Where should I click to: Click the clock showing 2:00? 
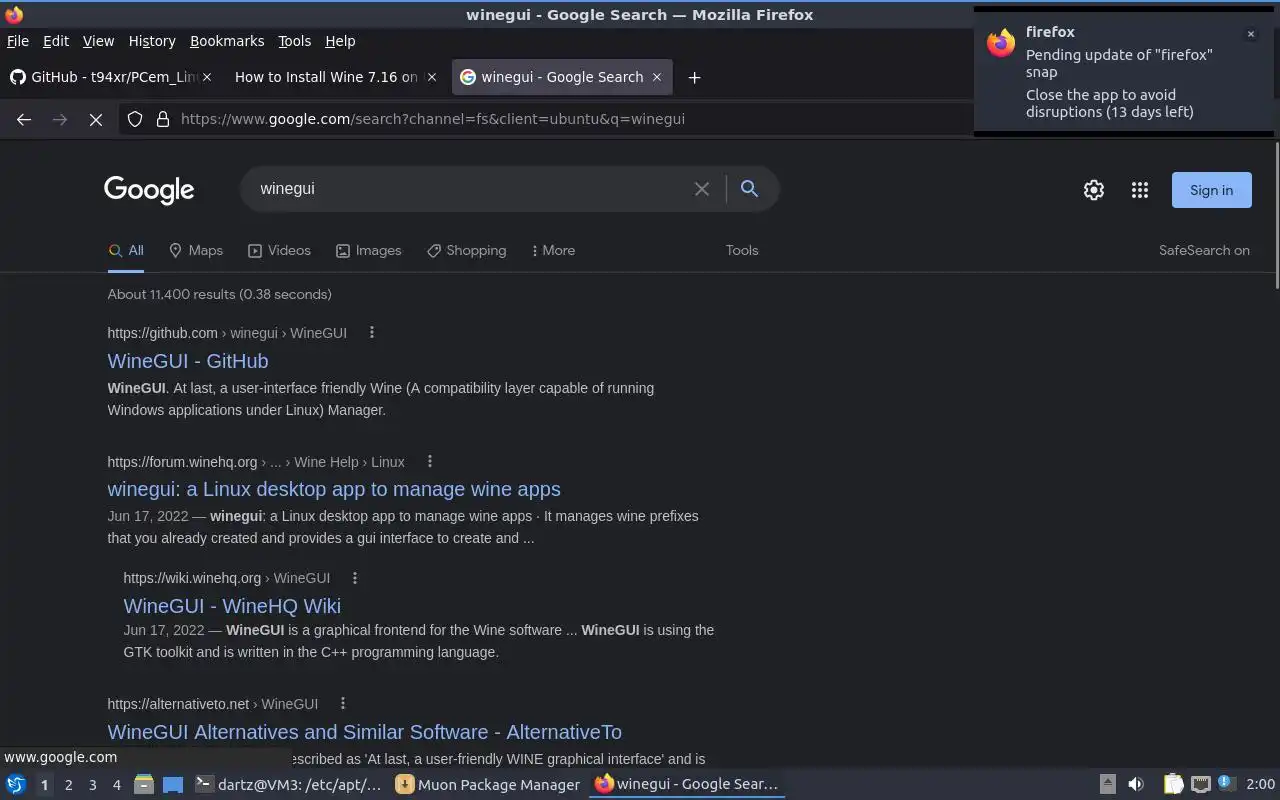point(1260,784)
